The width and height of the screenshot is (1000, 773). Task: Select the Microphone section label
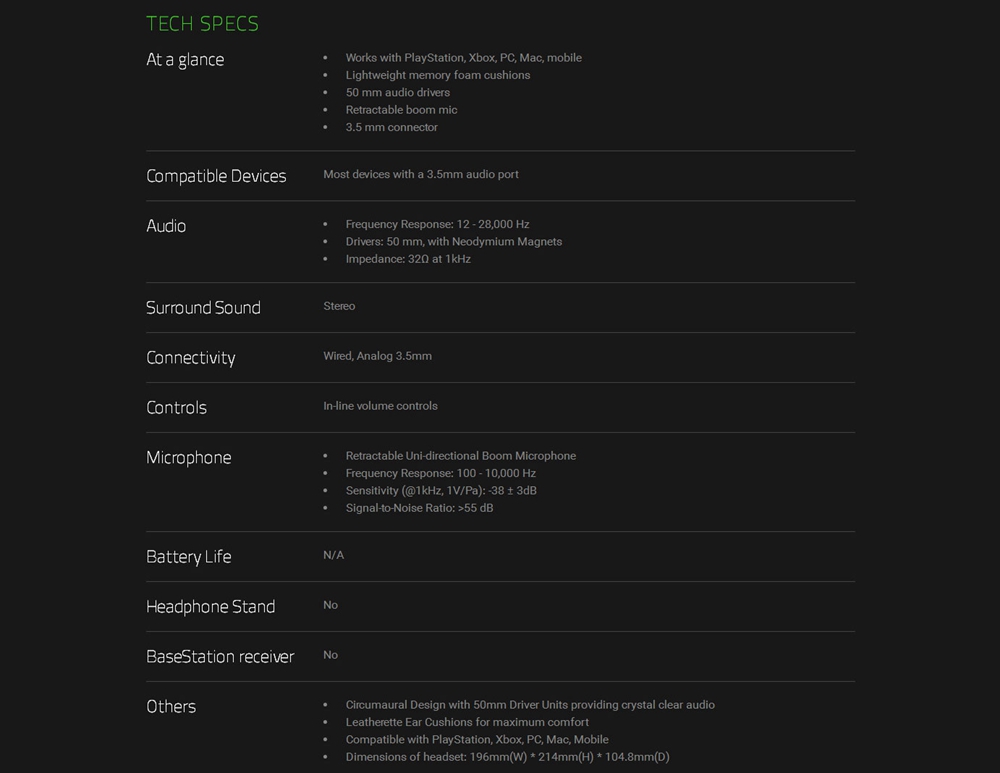pos(189,458)
